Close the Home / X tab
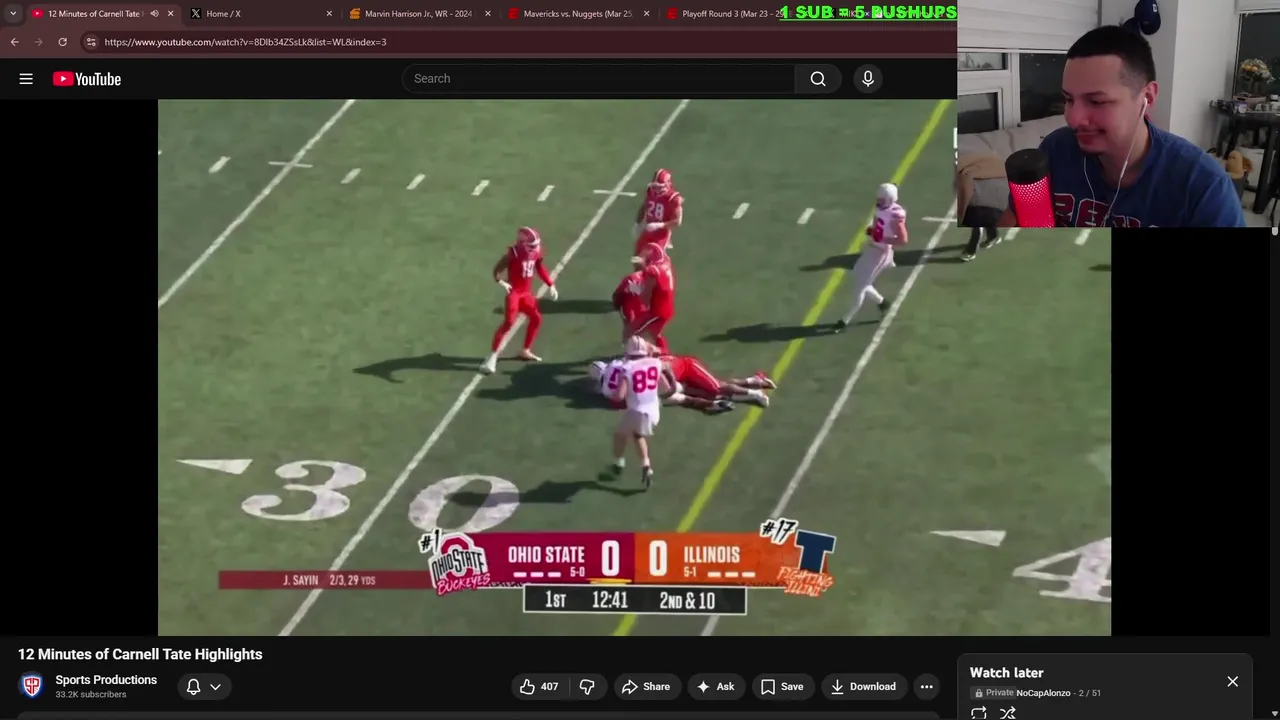The width and height of the screenshot is (1280, 720). tap(329, 14)
